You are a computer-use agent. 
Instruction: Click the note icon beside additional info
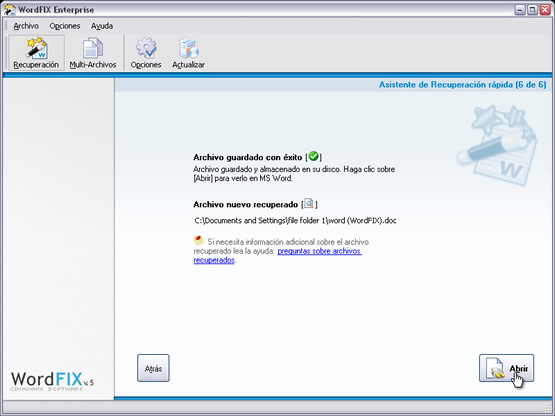coord(199,240)
